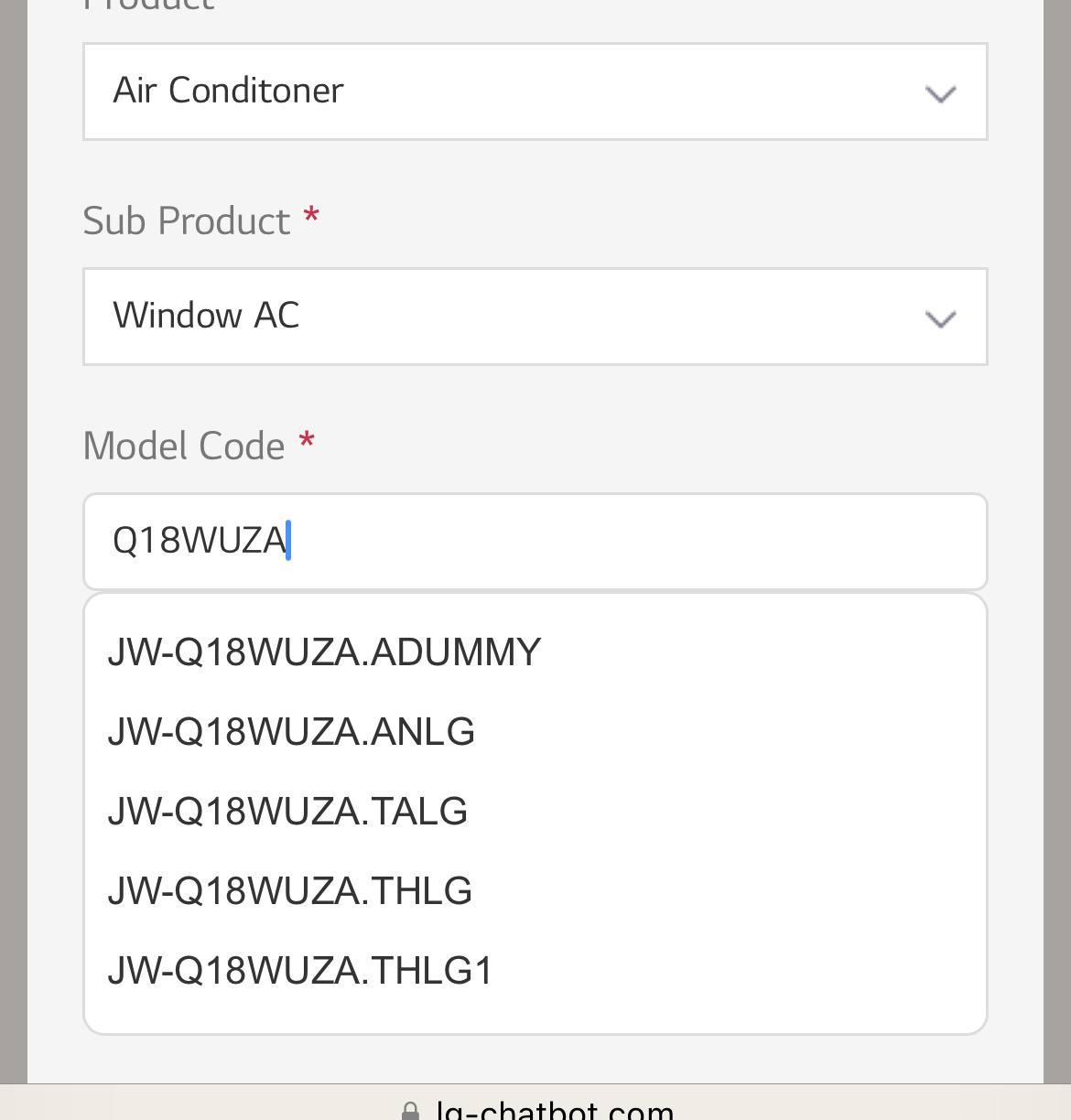Expand the Sub Product dropdown showing Window AC

coord(535,317)
